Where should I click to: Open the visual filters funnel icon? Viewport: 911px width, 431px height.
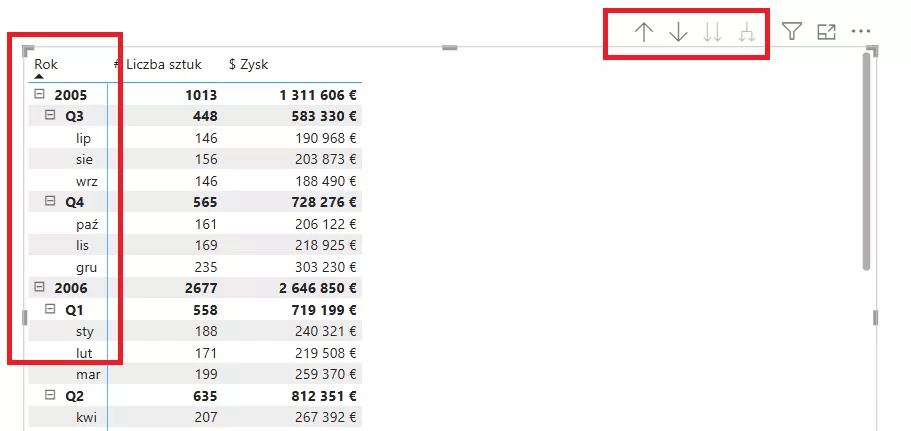tap(792, 32)
